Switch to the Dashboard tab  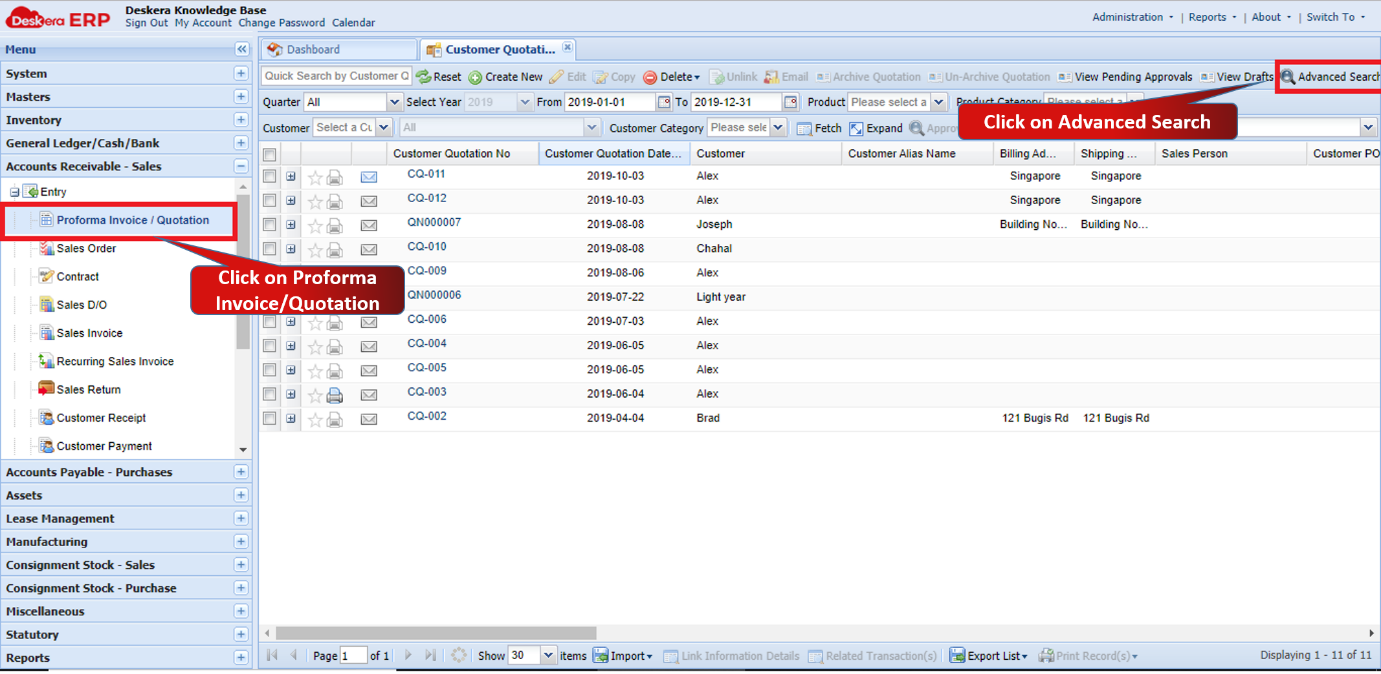pos(338,49)
